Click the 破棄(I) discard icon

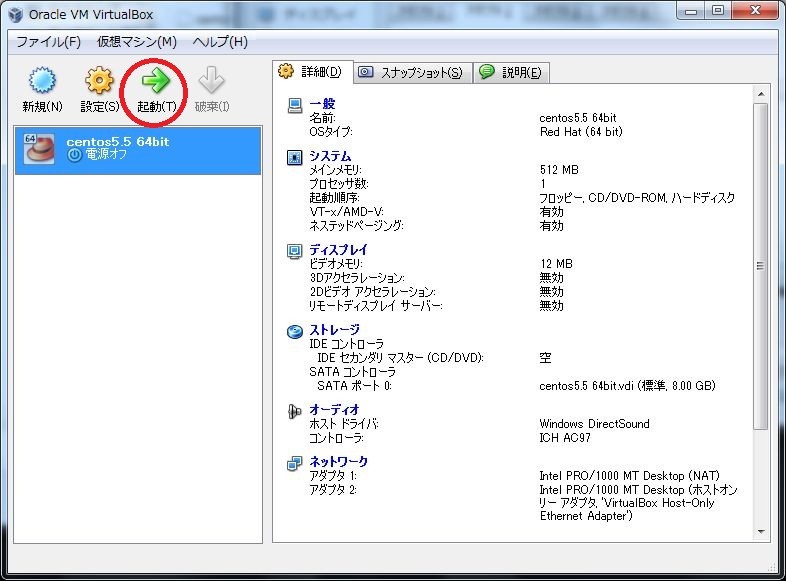pos(211,80)
